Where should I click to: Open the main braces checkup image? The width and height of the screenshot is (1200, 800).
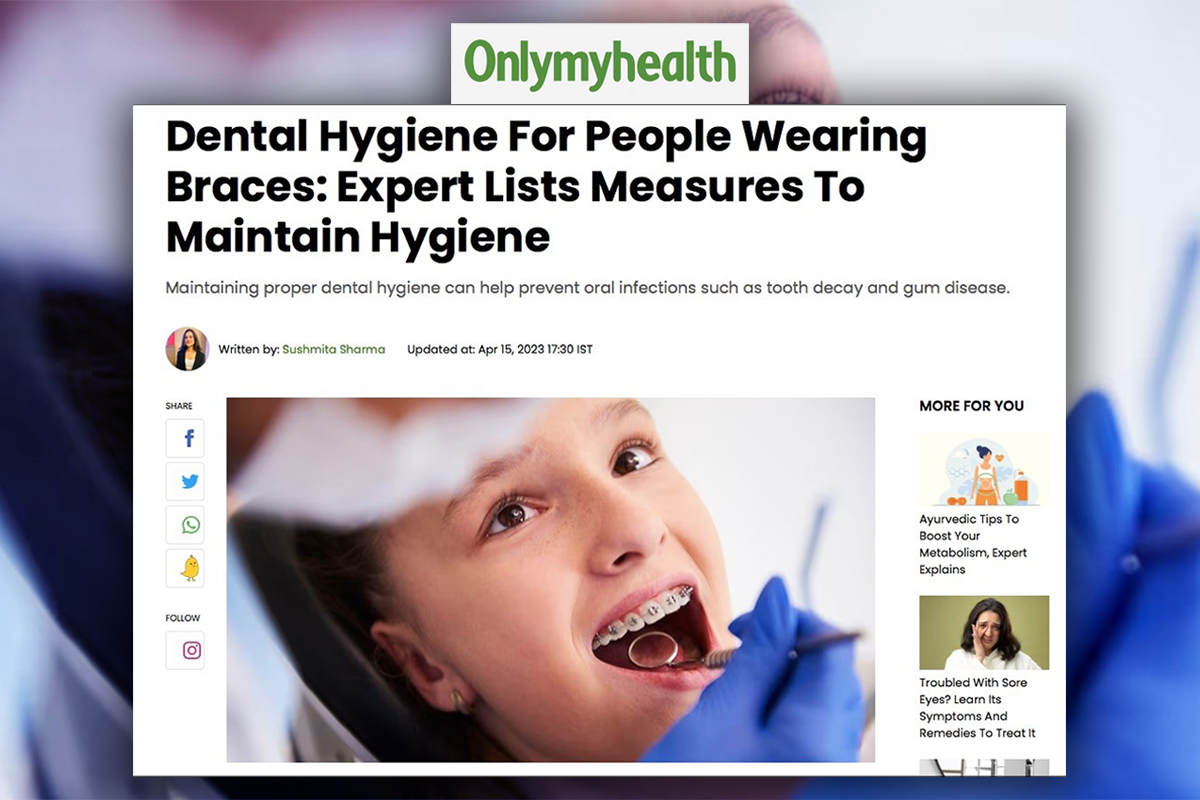click(551, 580)
